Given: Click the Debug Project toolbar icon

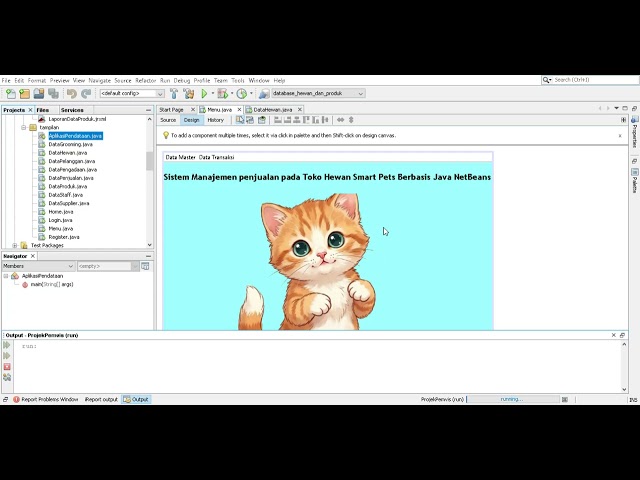Looking at the screenshot, I should coord(222,94).
